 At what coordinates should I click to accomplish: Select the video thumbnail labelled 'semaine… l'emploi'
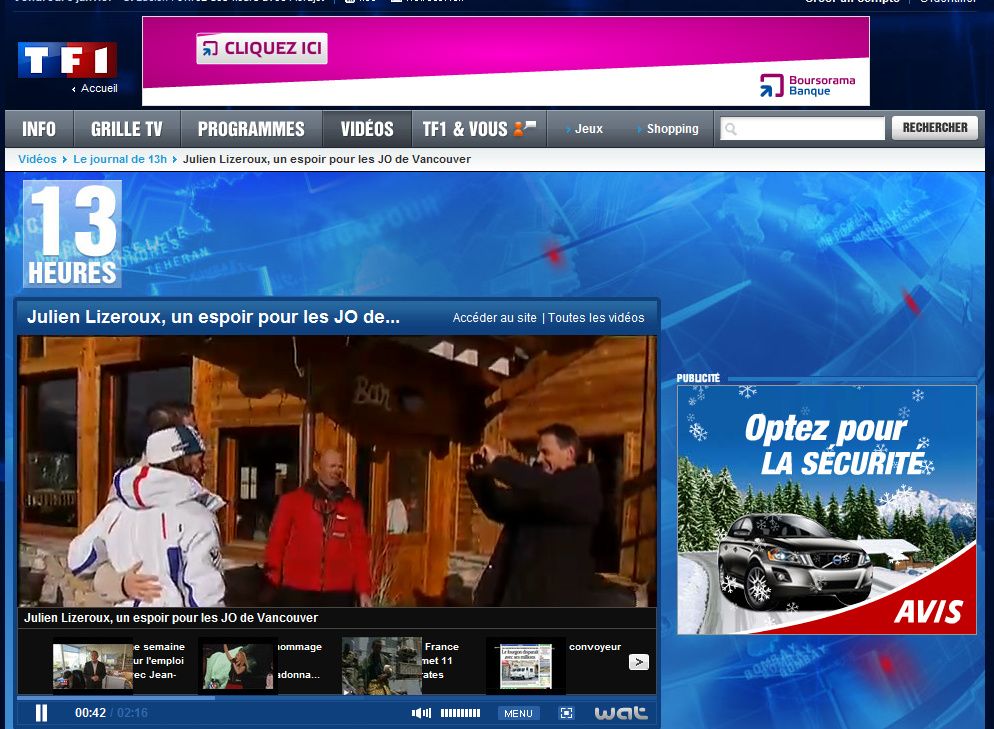tap(93, 666)
